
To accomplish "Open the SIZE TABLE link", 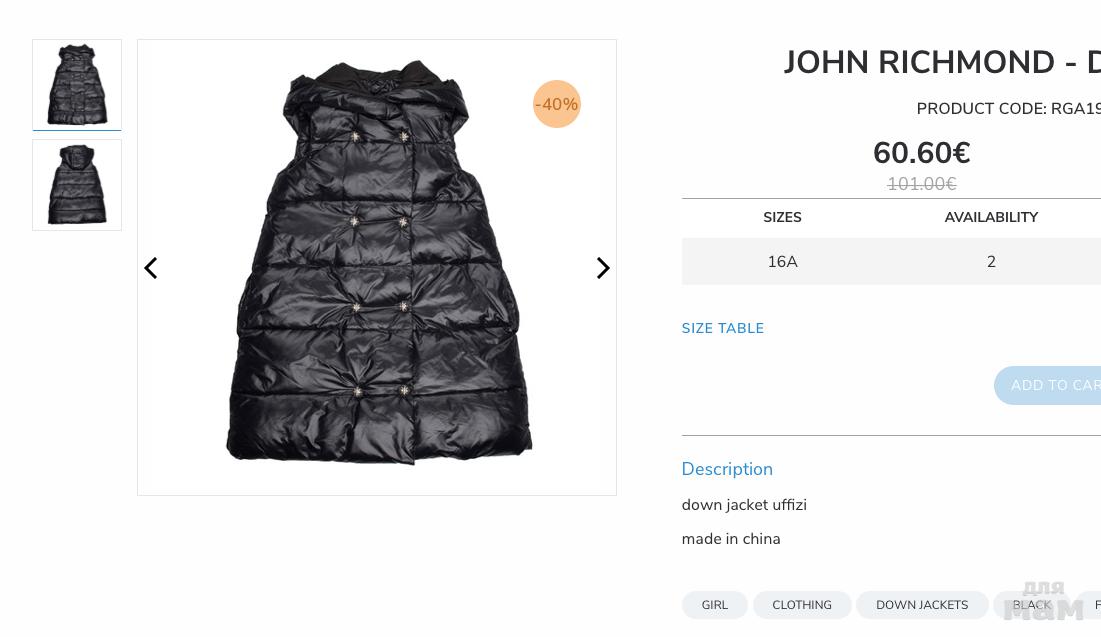I will tap(723, 328).
